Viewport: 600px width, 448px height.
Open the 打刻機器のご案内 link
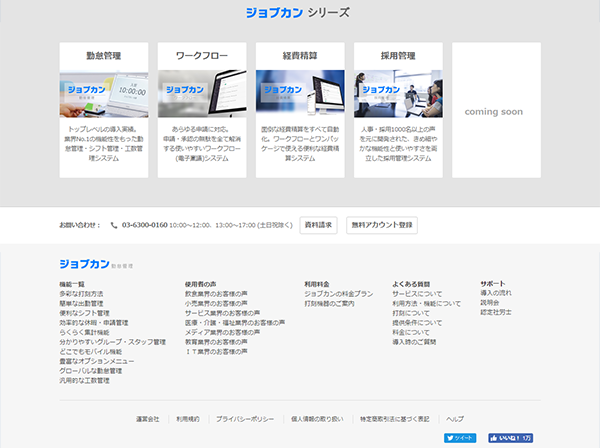click(x=329, y=303)
